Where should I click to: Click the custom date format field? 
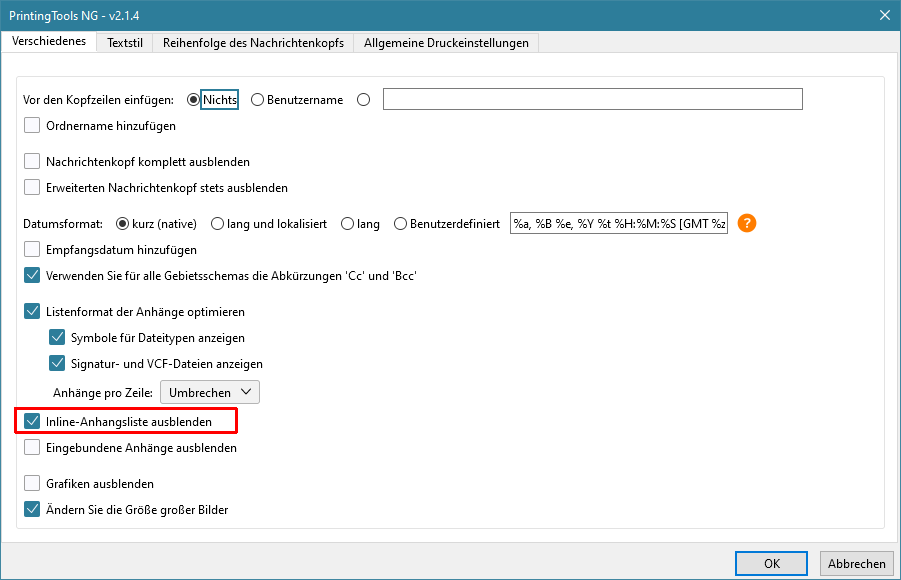(x=619, y=223)
